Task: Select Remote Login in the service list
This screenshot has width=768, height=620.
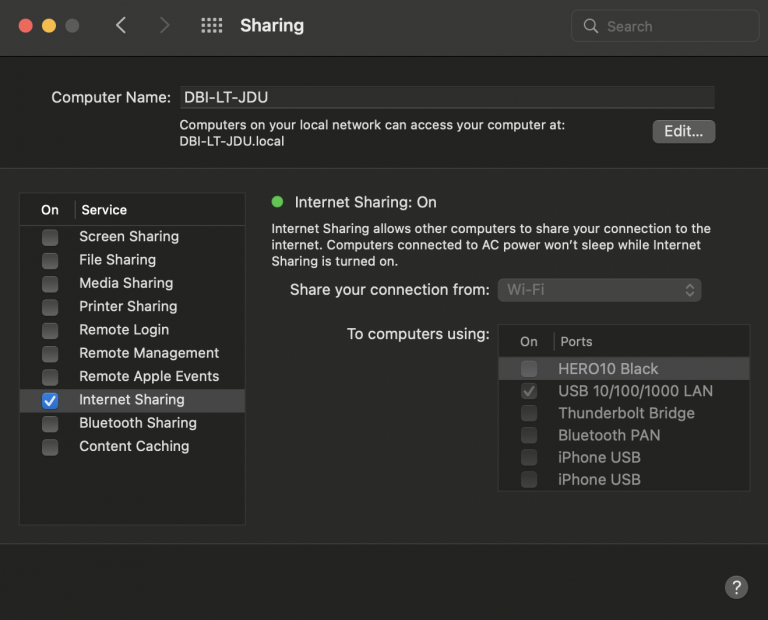Action: [124, 330]
